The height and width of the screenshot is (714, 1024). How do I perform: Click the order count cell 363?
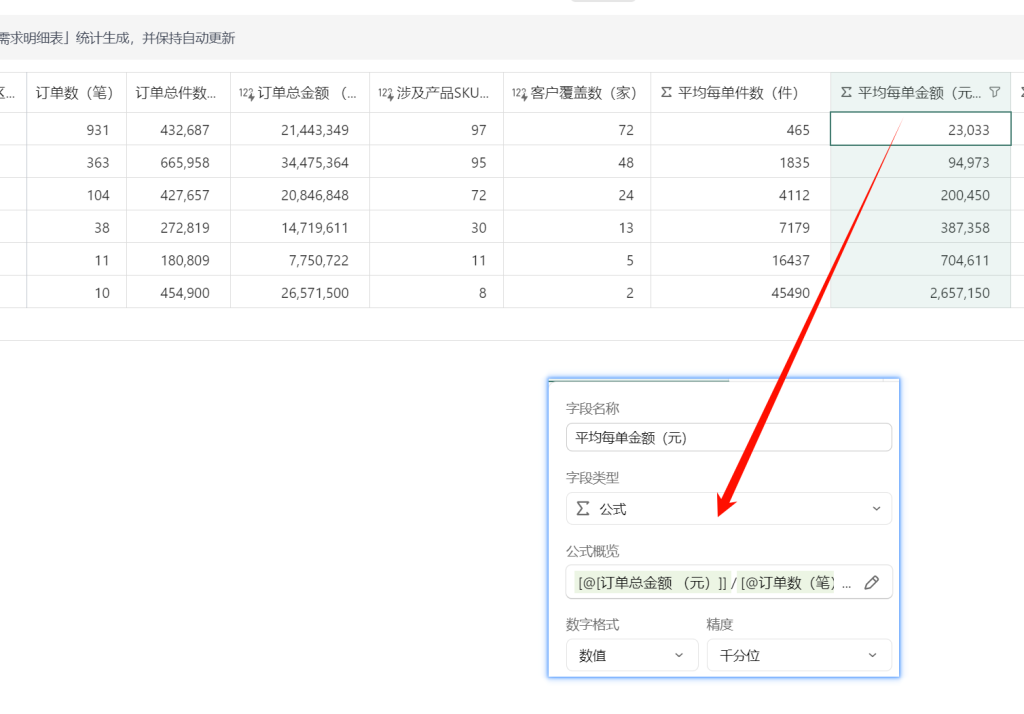point(76,162)
